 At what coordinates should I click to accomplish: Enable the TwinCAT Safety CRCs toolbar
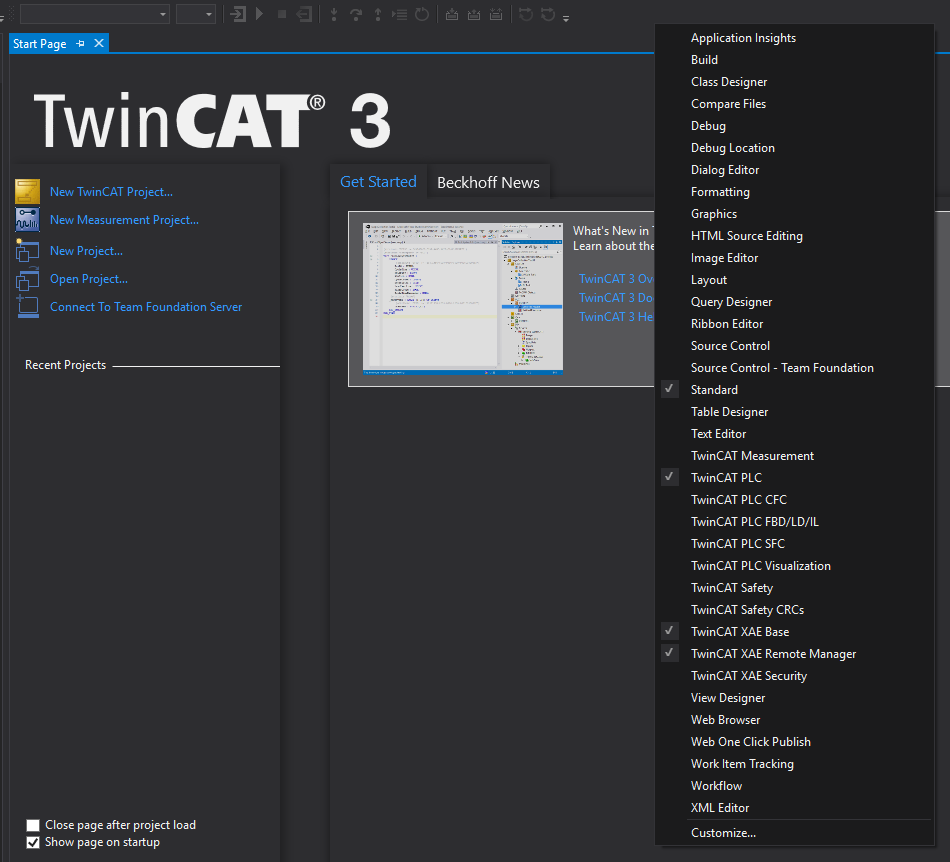click(x=794, y=609)
